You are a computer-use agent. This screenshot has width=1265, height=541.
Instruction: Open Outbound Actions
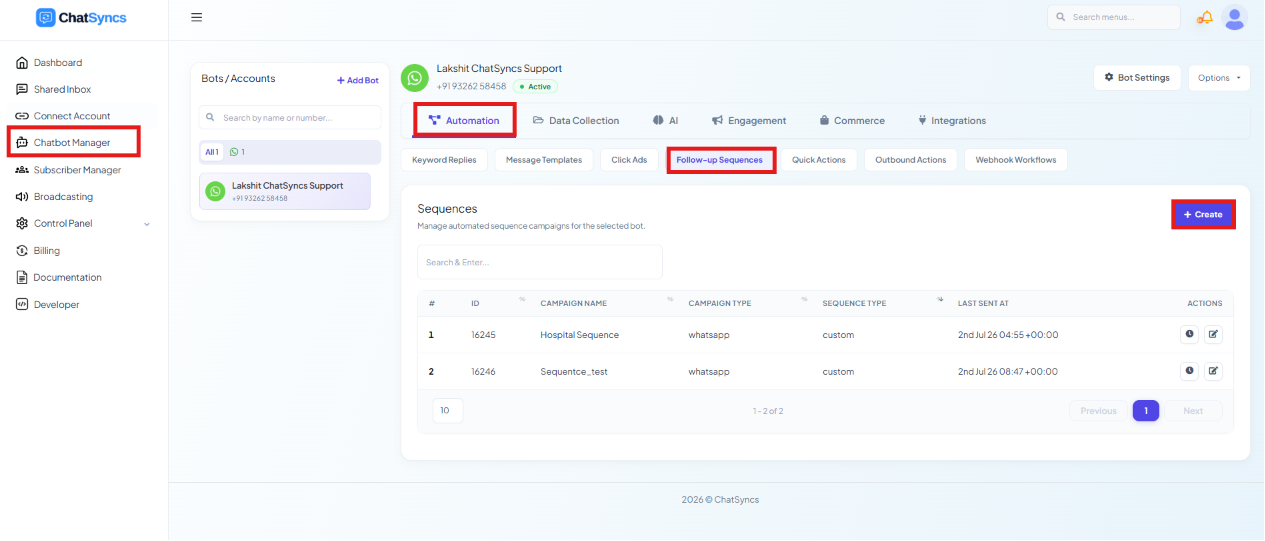[911, 160]
